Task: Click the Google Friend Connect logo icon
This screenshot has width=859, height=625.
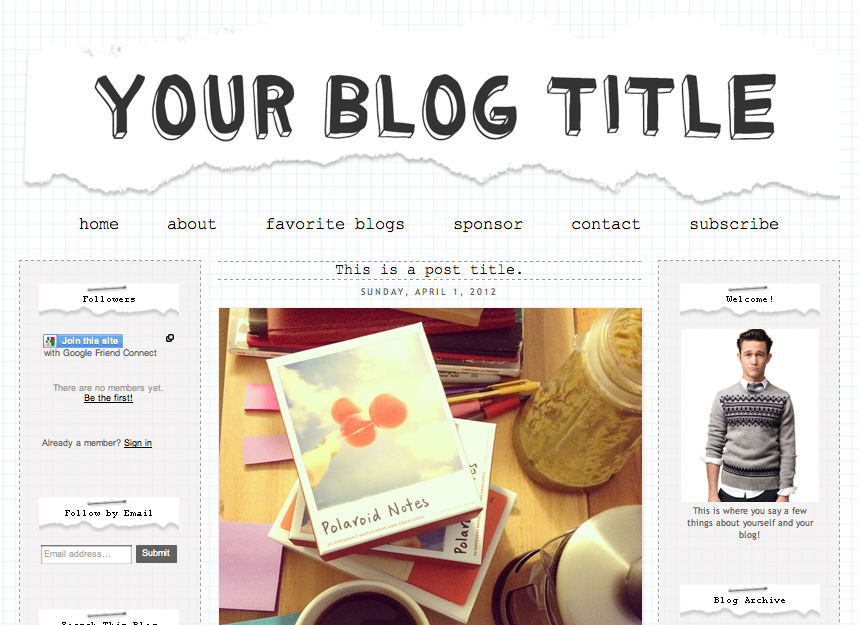Action: coord(50,341)
